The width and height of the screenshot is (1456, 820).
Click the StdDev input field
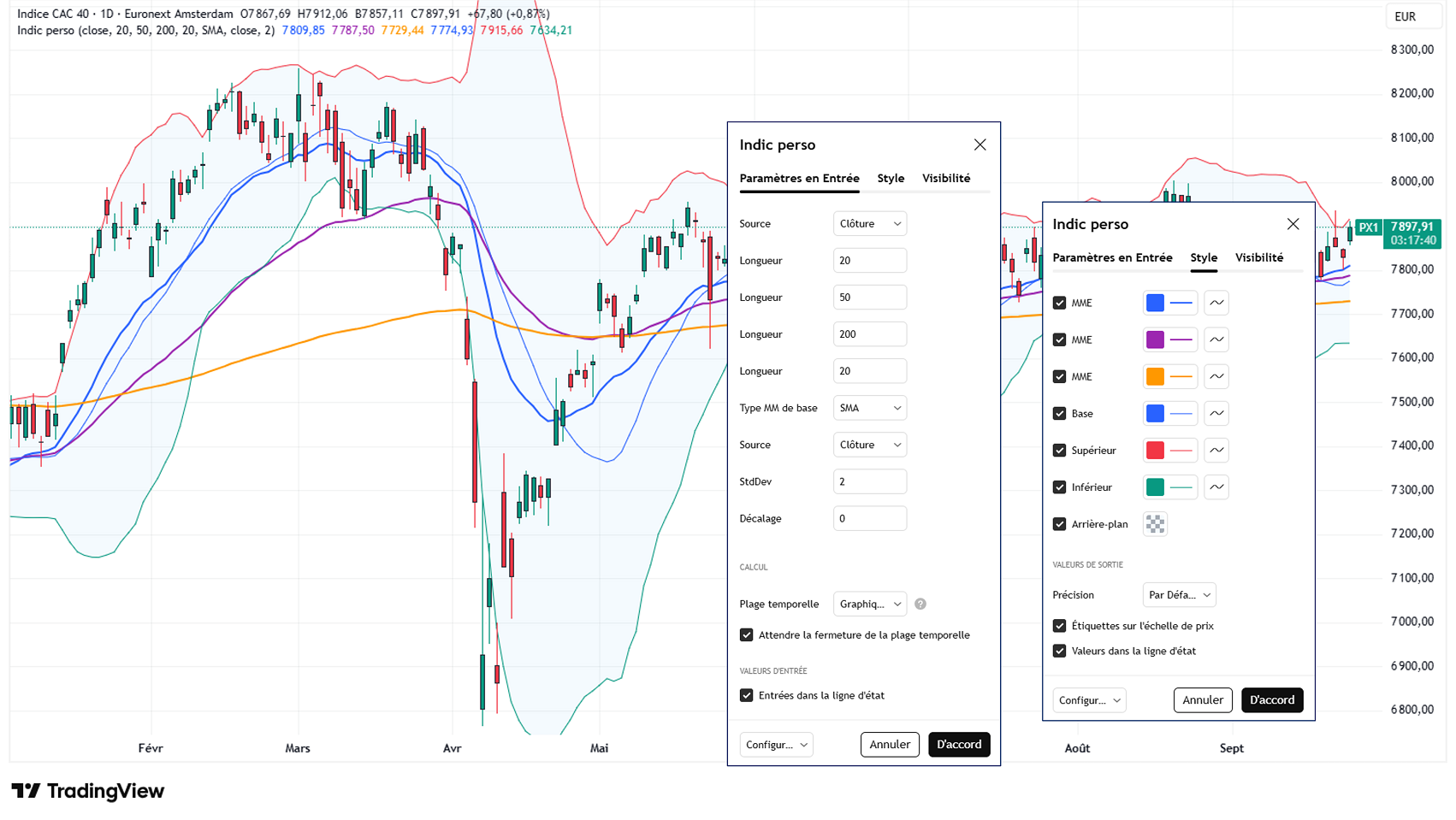click(x=869, y=482)
